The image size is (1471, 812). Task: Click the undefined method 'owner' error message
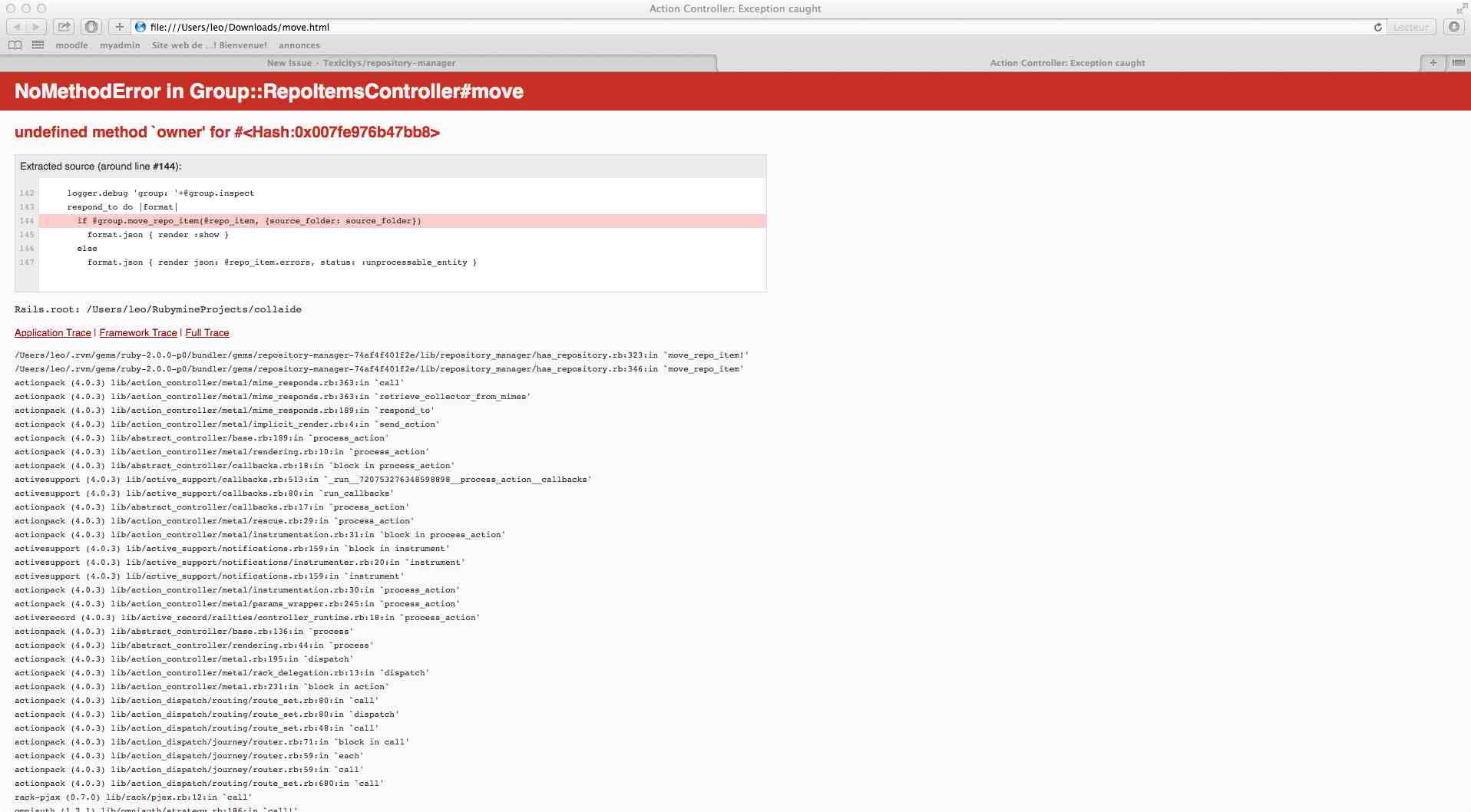tap(227, 132)
